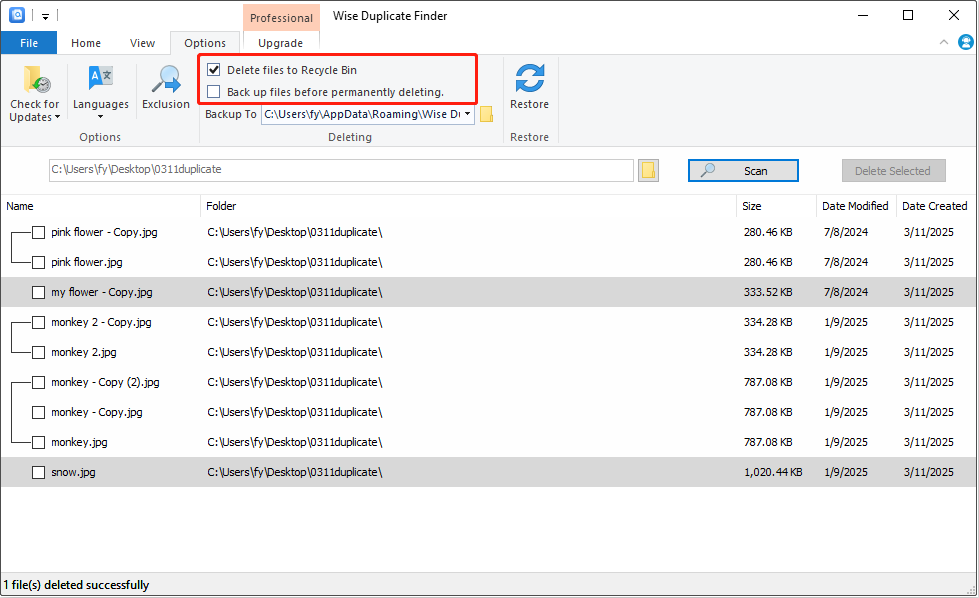Click the file name monkey - Copy (2).jpg
The image size is (979, 598).
click(x=105, y=382)
